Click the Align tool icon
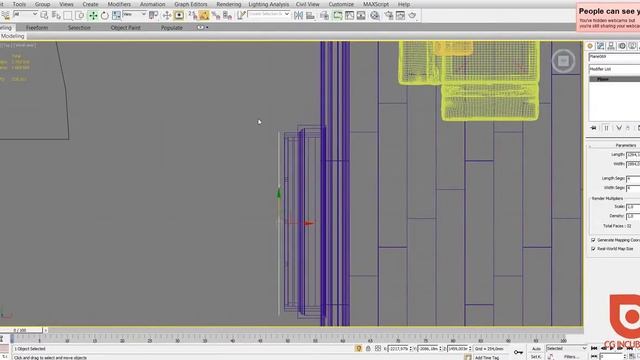640x360 pixels. pyautogui.click(x=310, y=16)
